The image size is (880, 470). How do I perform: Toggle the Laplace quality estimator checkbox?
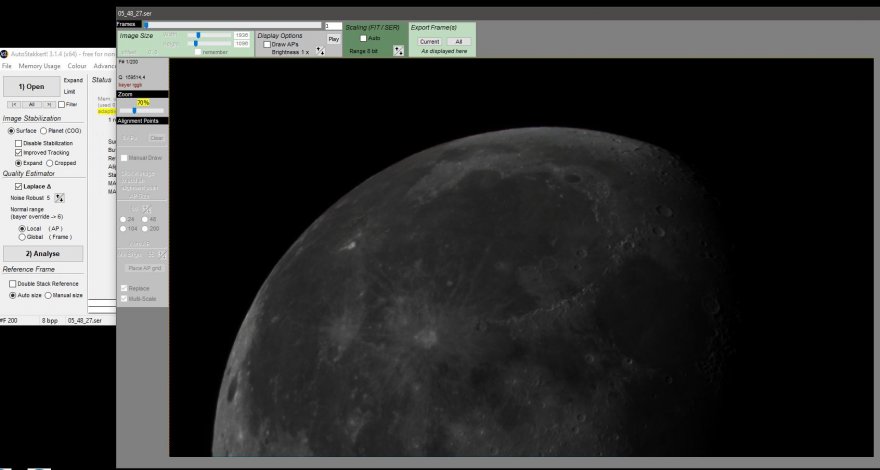pos(19,186)
